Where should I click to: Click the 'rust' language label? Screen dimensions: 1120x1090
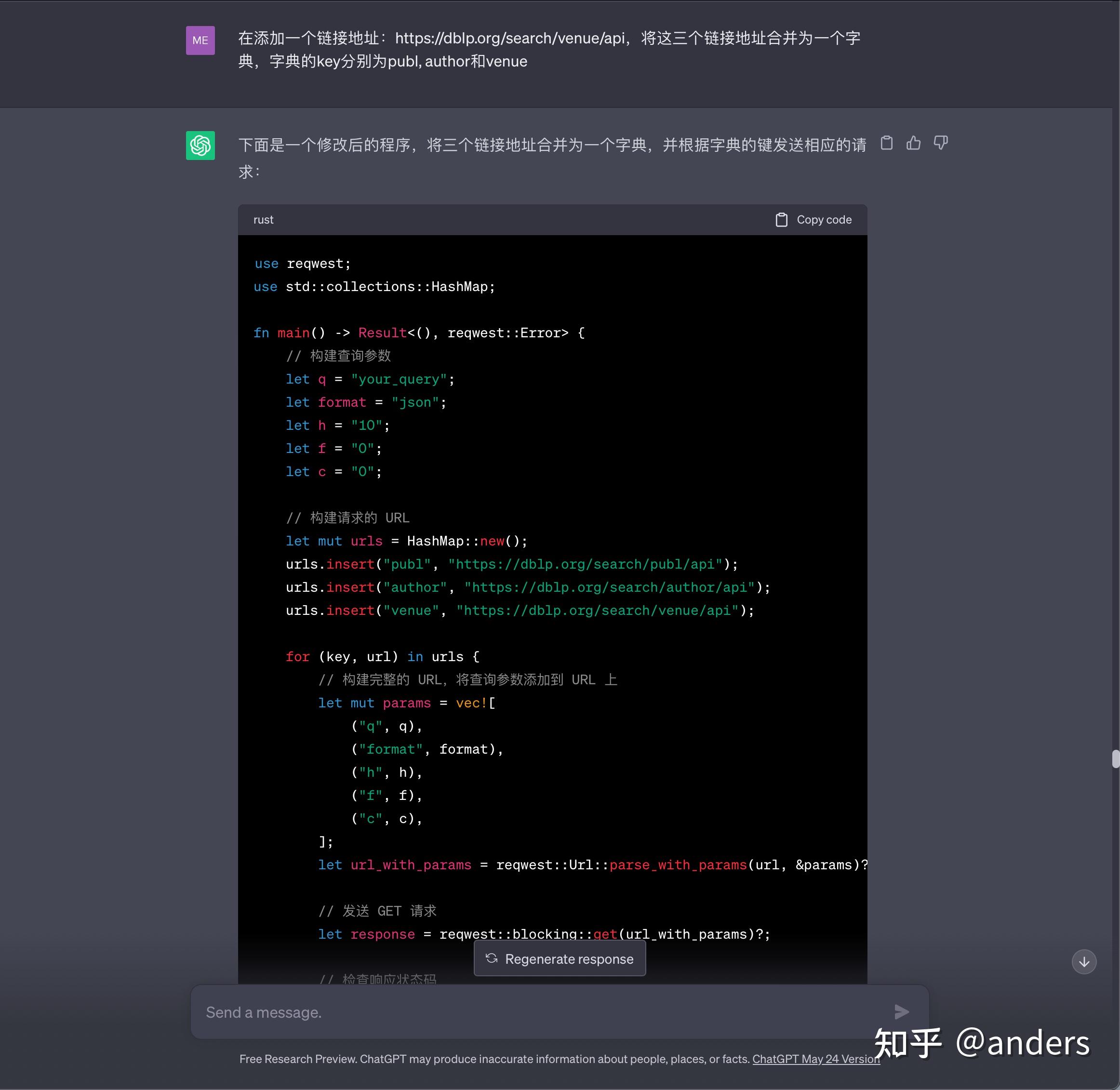click(264, 220)
